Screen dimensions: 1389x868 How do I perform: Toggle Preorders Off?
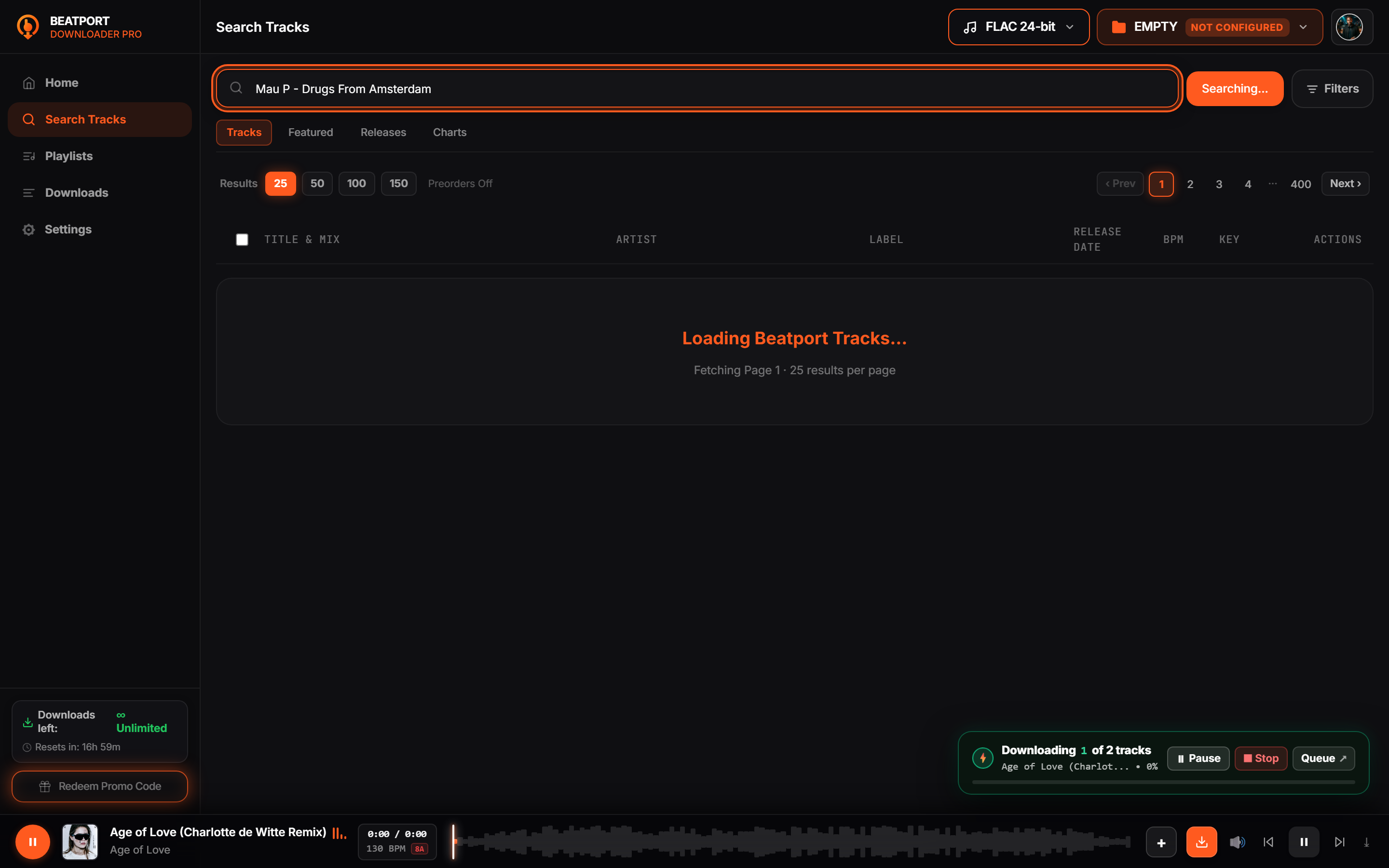460,184
